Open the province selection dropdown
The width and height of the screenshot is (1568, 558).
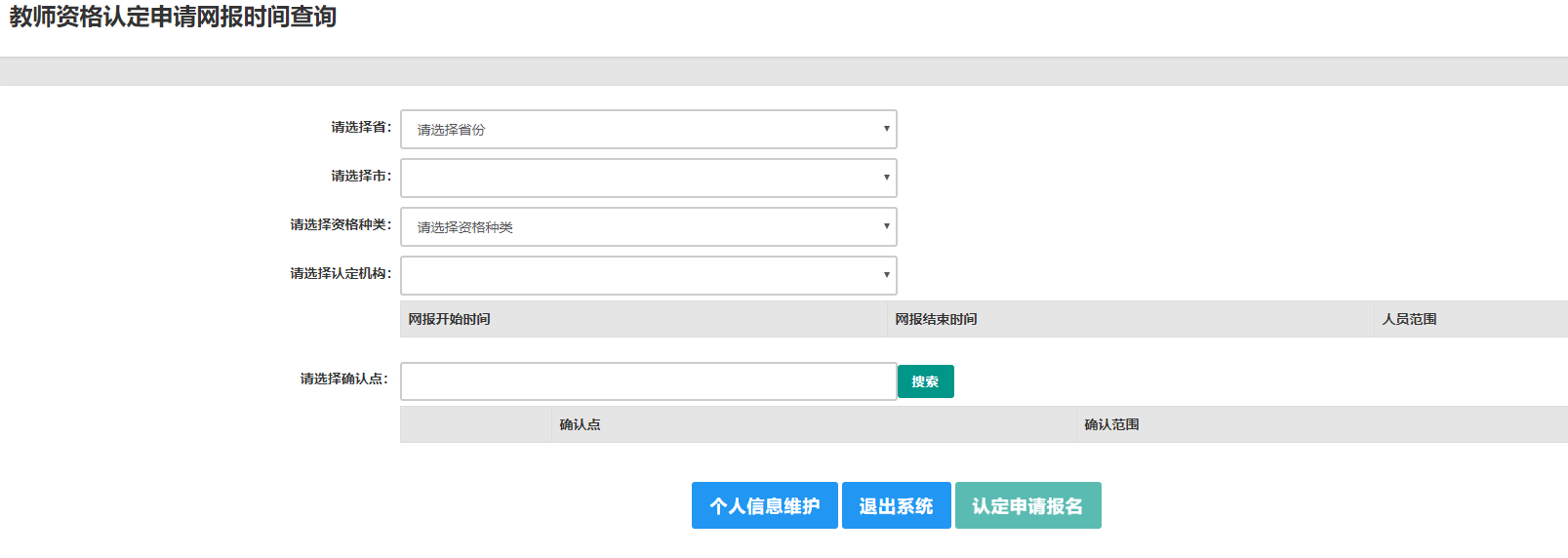[648, 129]
